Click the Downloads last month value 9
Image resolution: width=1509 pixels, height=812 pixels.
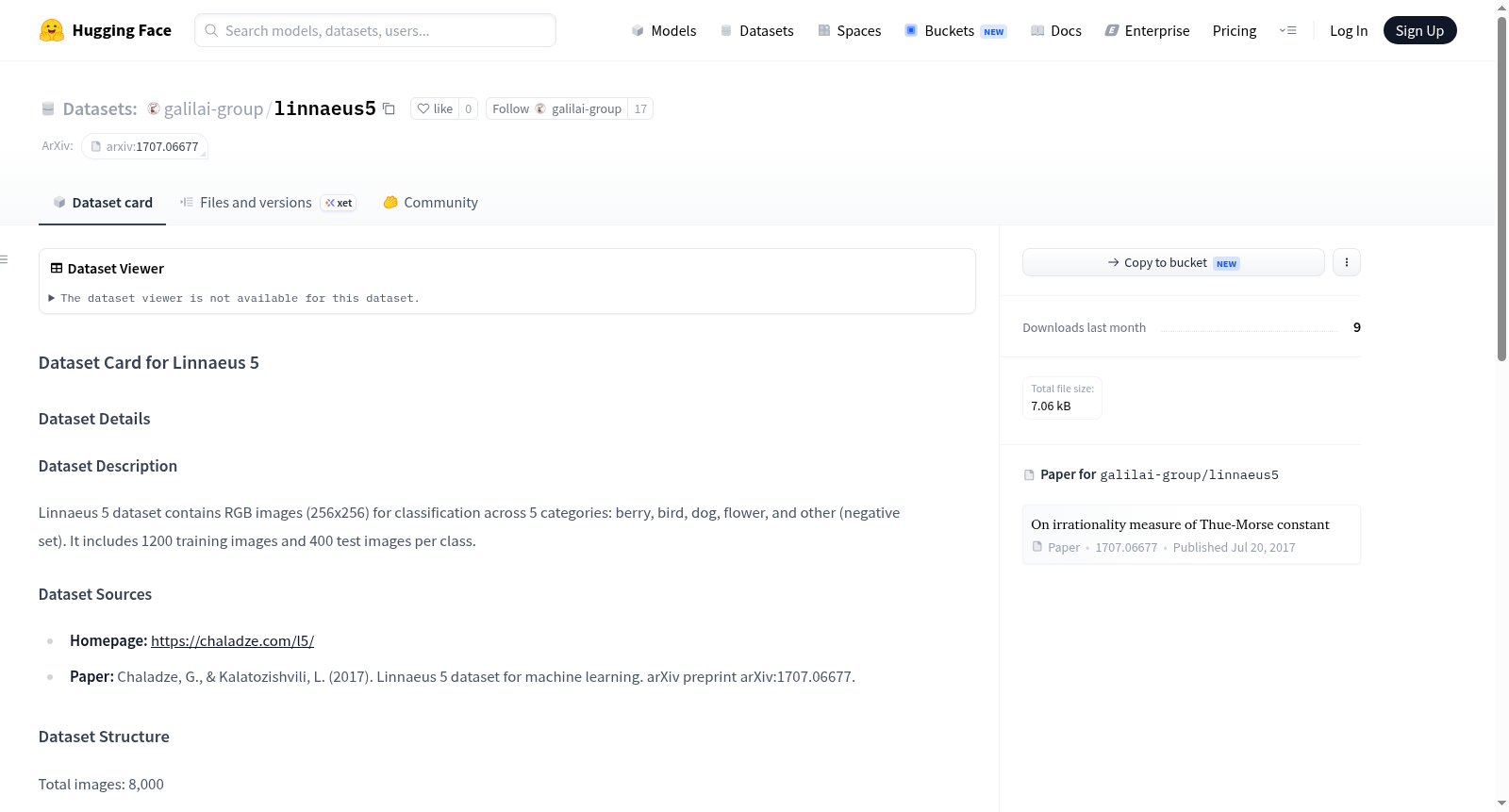pos(1356,327)
